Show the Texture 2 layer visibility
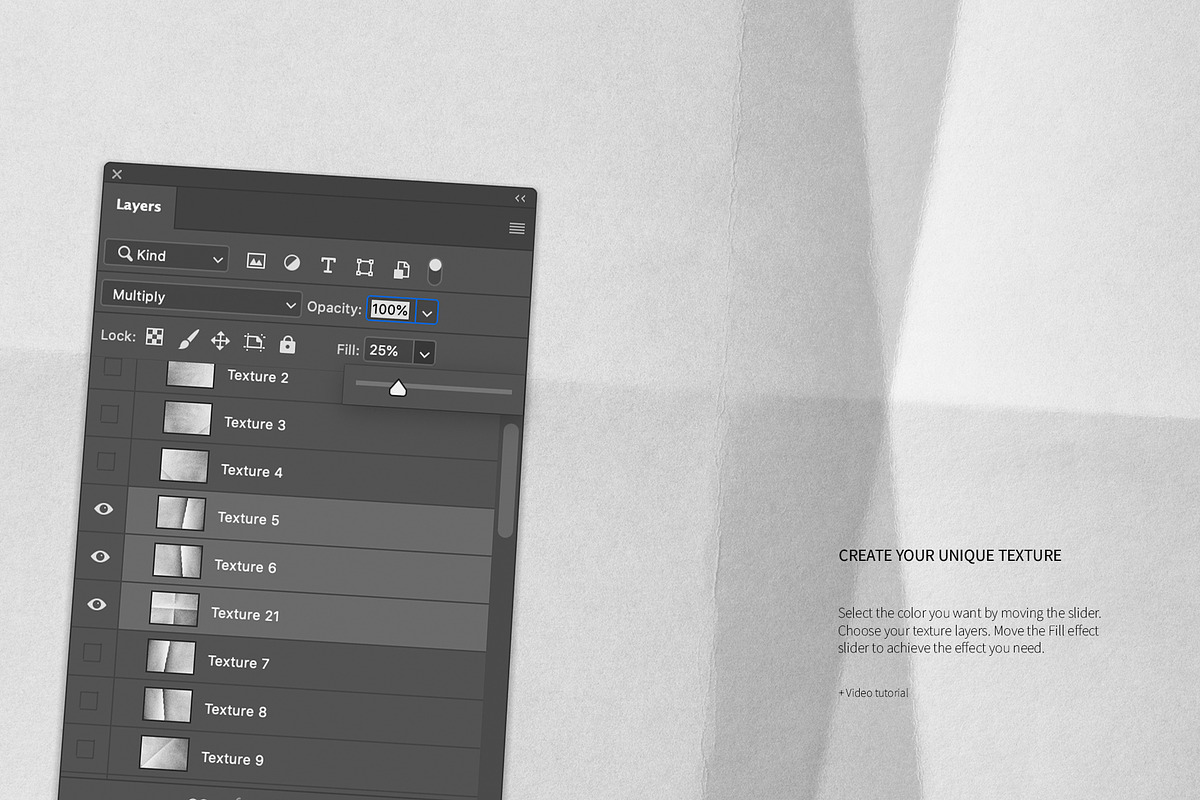Image resolution: width=1200 pixels, height=800 pixels. pos(113,367)
